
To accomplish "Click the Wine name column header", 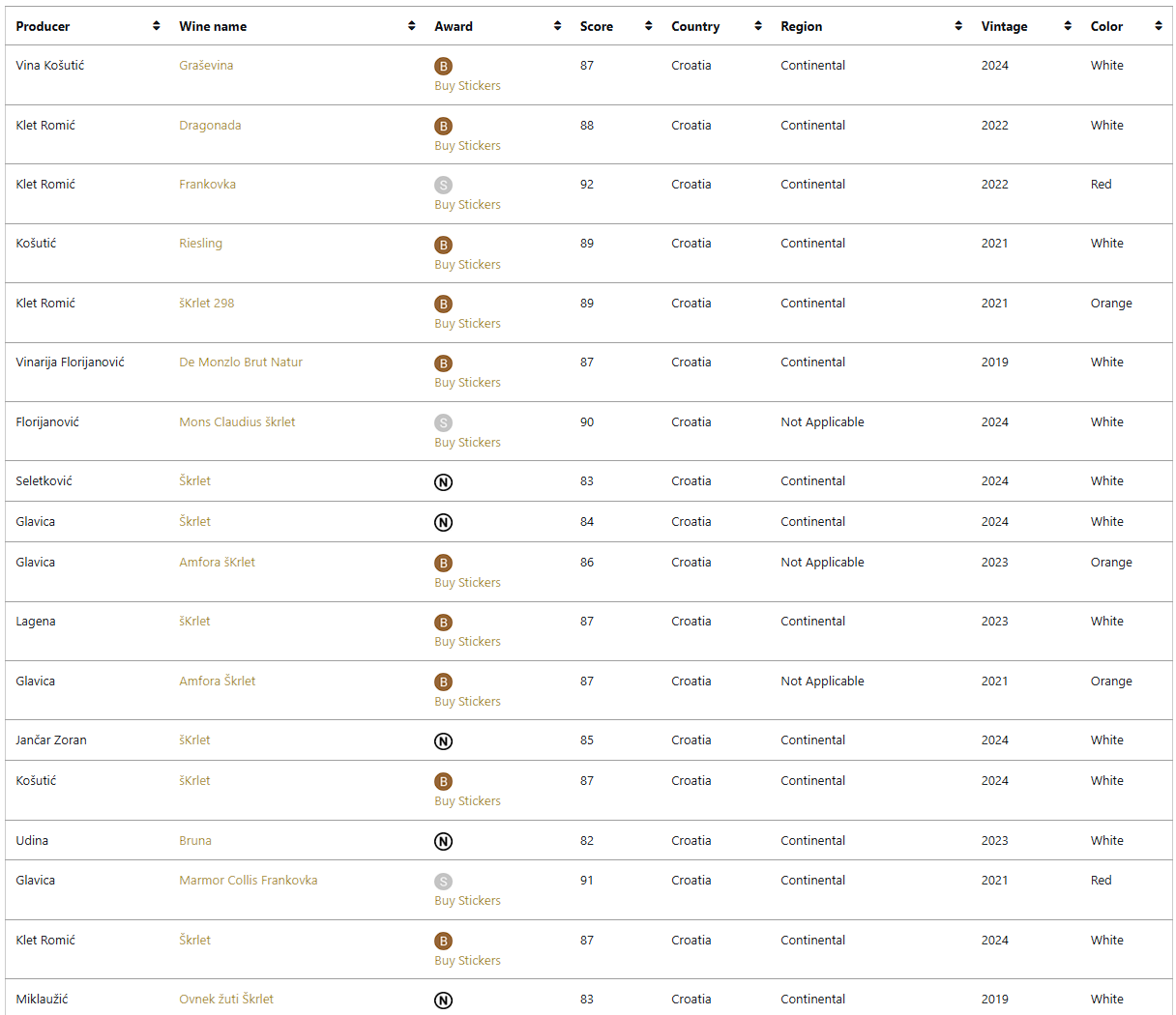I will pos(213,26).
